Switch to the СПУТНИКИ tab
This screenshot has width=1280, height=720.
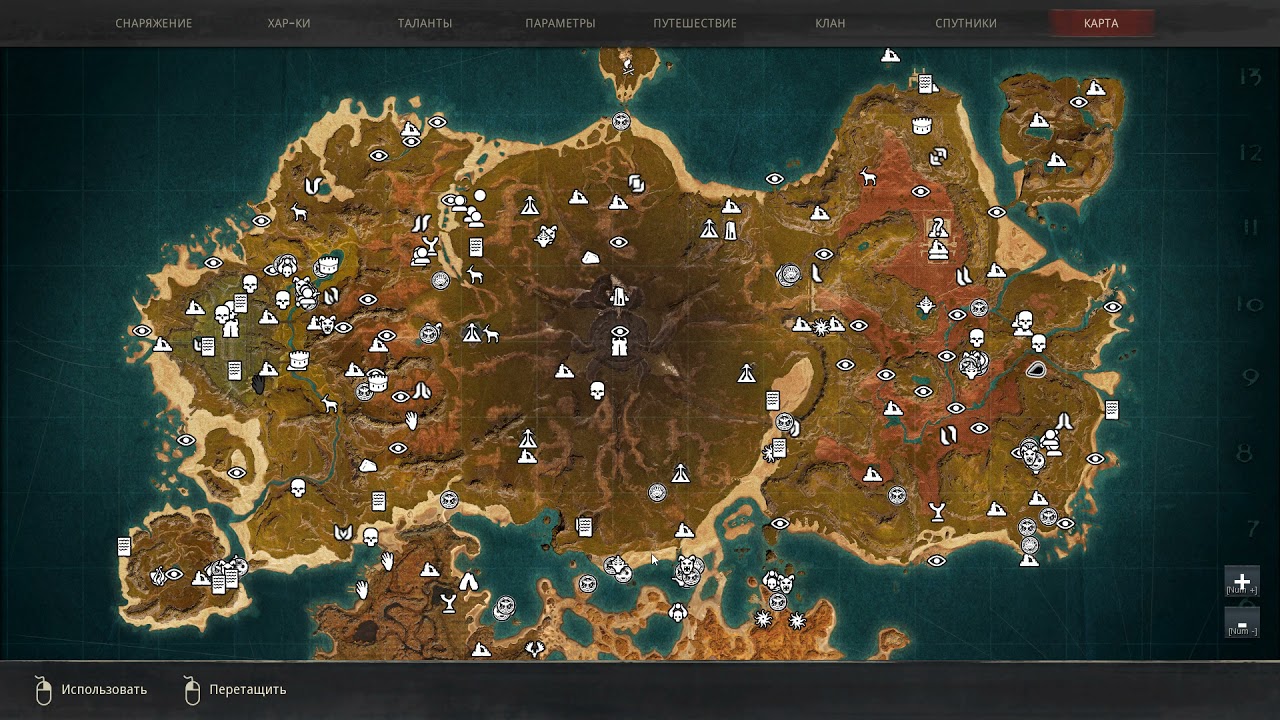pos(966,23)
